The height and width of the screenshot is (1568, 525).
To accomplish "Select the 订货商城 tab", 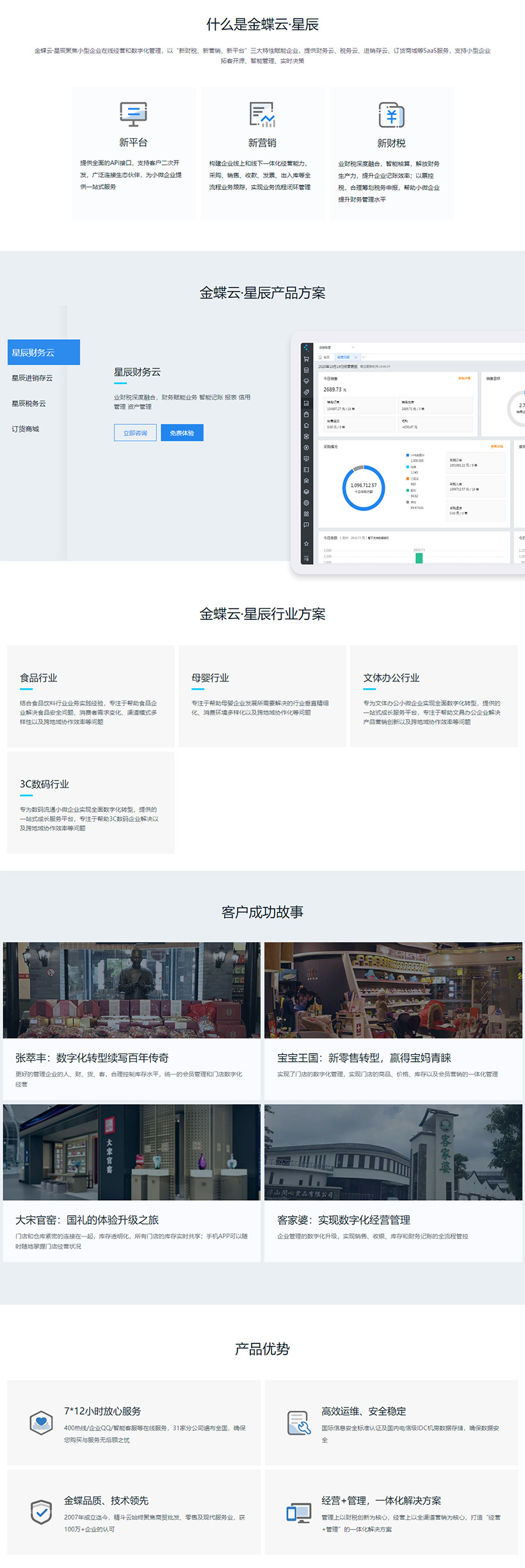I will pyautogui.click(x=25, y=429).
